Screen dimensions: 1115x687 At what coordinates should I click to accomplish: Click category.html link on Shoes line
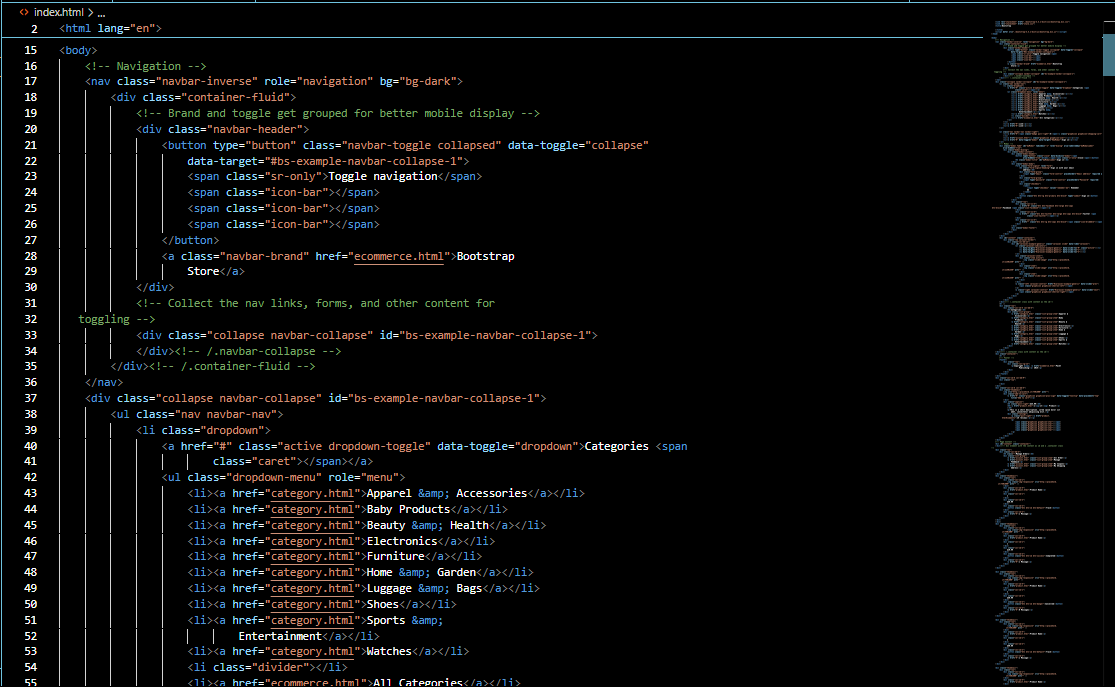point(313,604)
